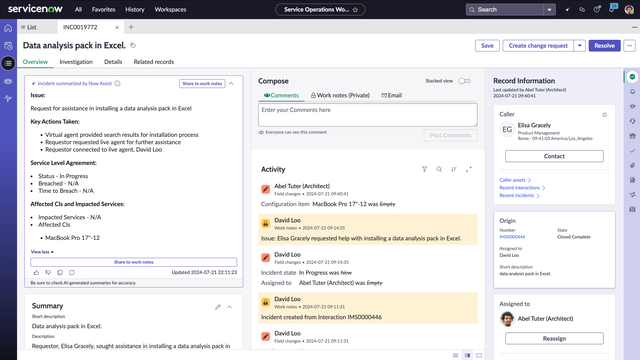This screenshot has height=360, width=640.
Task: Open the more actions ellipsis button
Action: click(x=629, y=46)
